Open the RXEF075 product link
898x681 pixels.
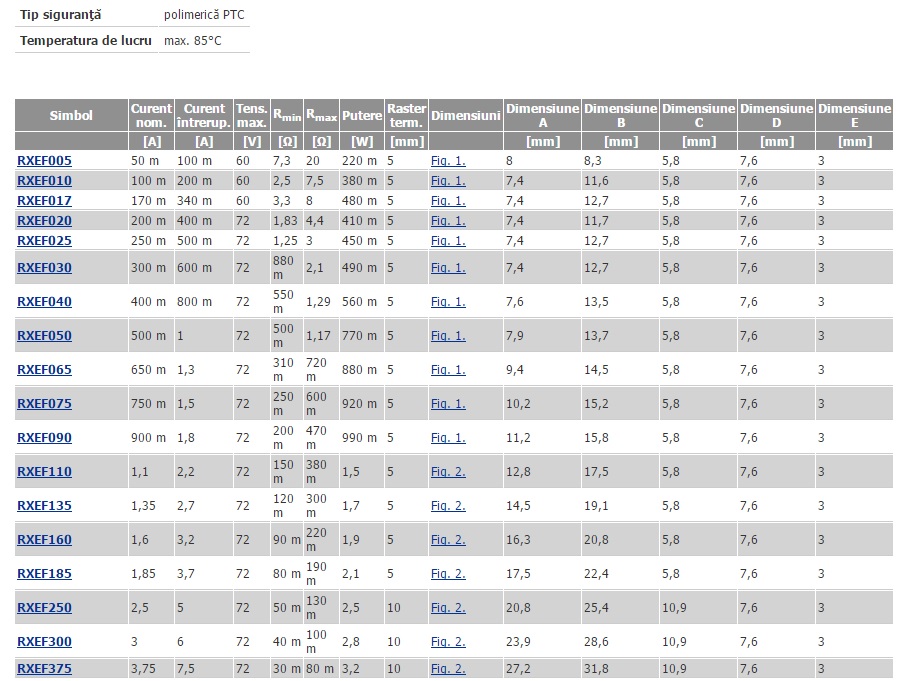pyautogui.click(x=44, y=404)
